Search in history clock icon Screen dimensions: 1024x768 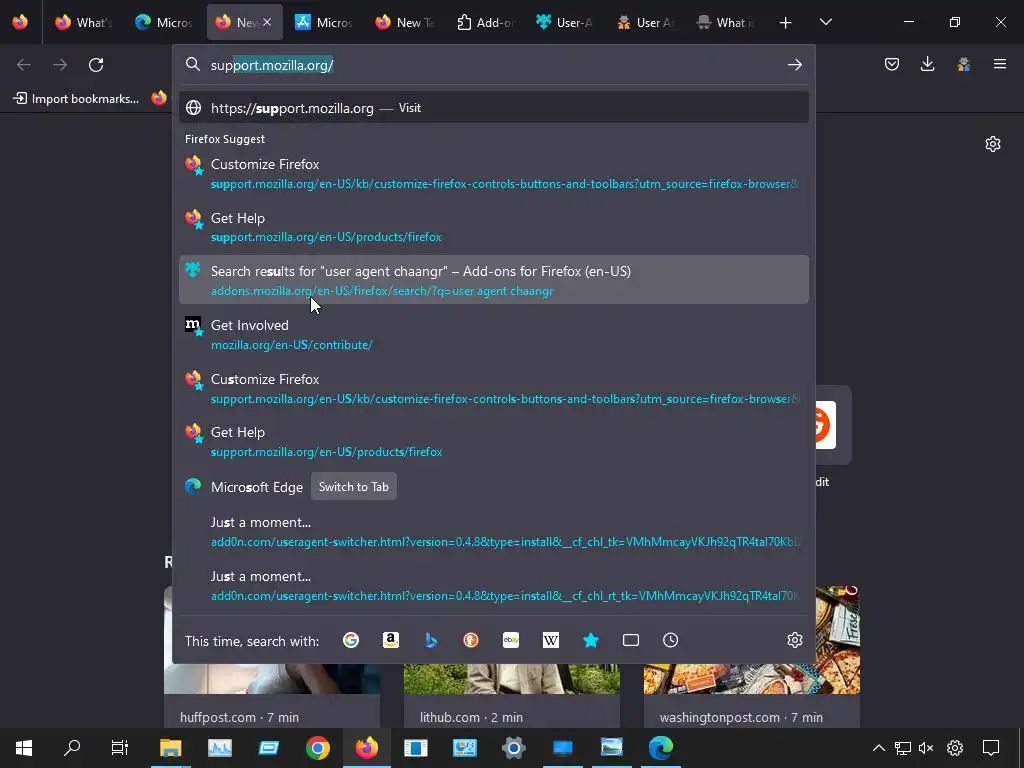click(x=671, y=640)
